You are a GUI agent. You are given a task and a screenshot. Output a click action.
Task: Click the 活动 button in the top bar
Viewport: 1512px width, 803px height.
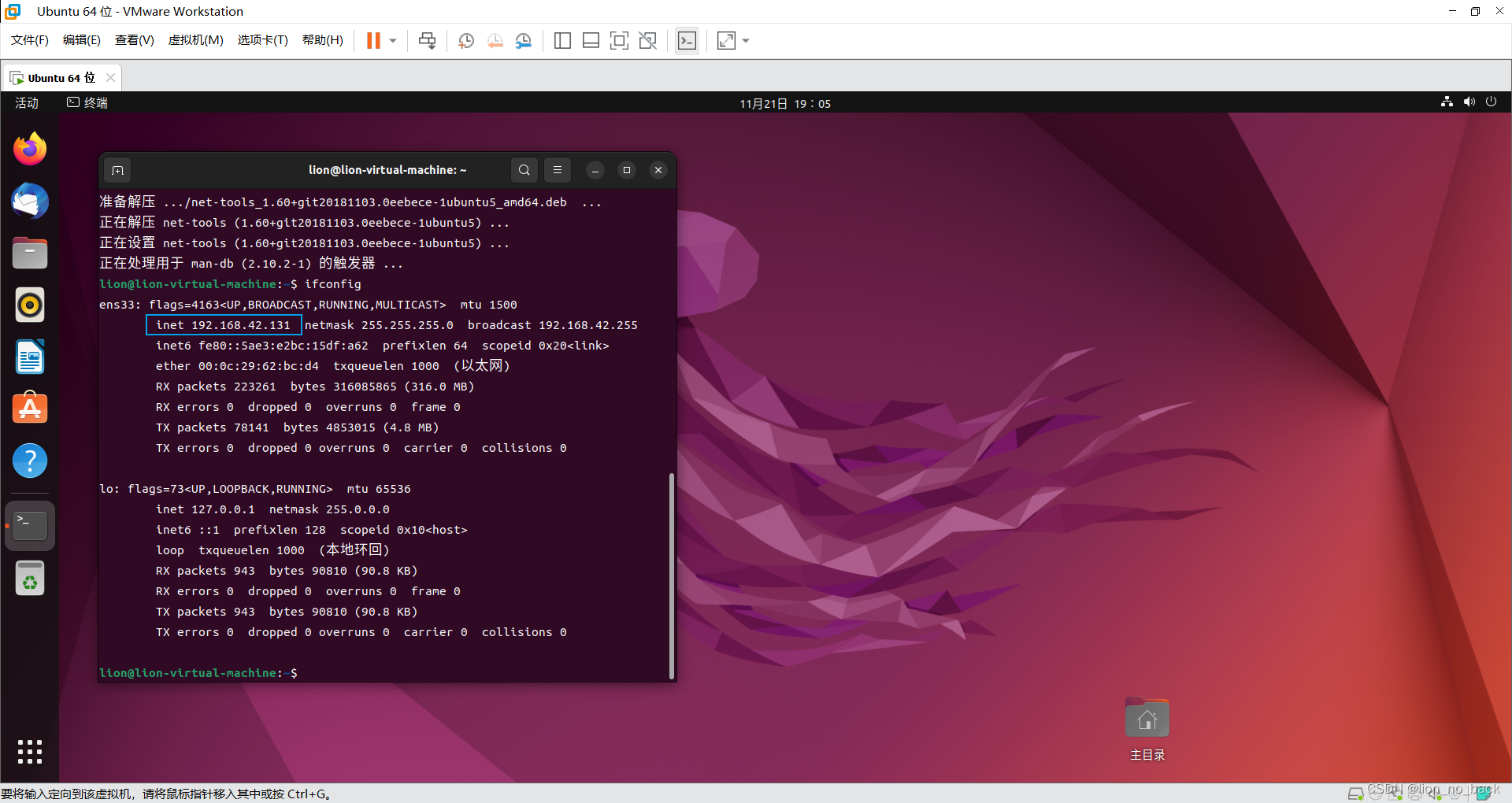pyautogui.click(x=26, y=102)
